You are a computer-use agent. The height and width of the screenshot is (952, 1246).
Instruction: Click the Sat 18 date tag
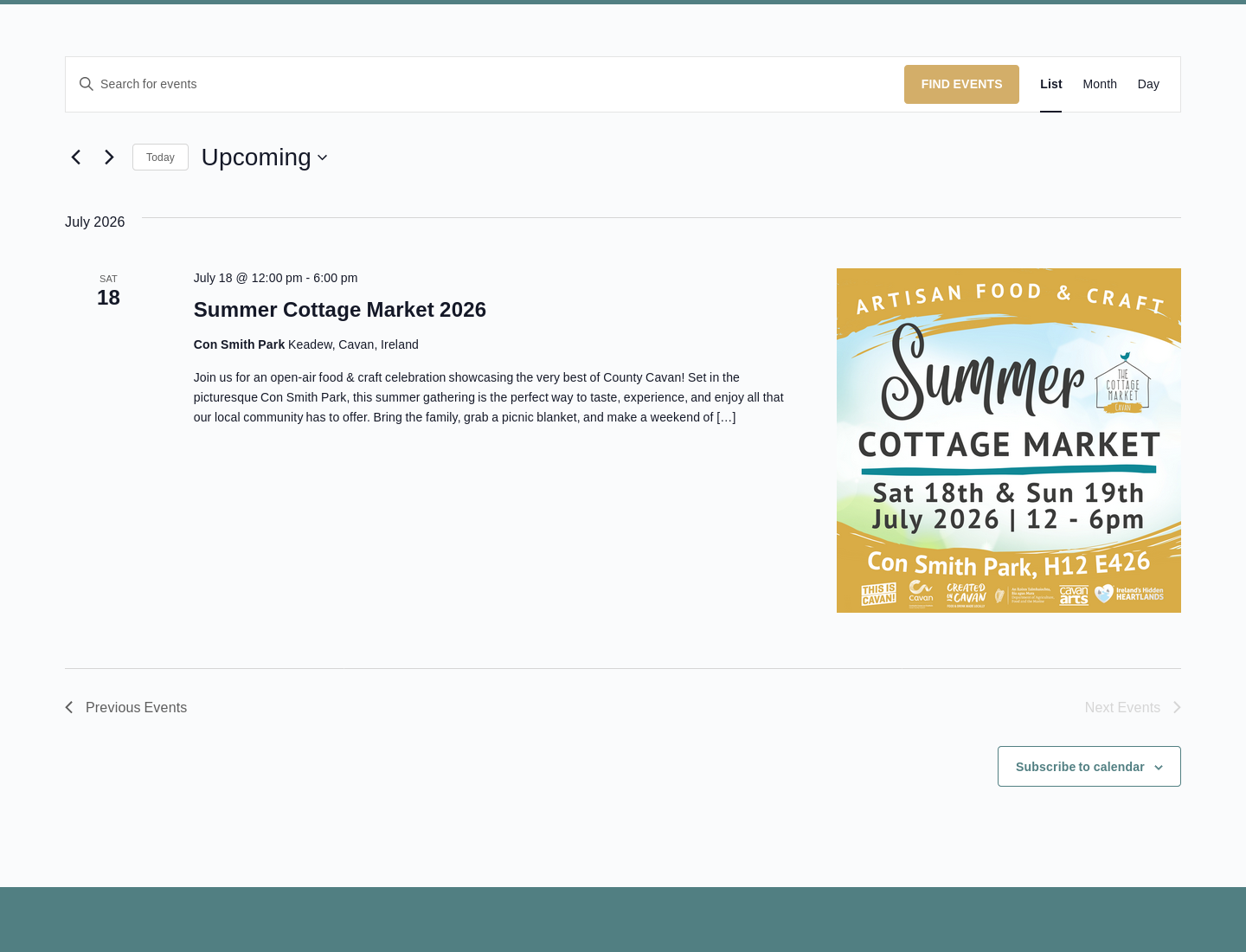108,292
